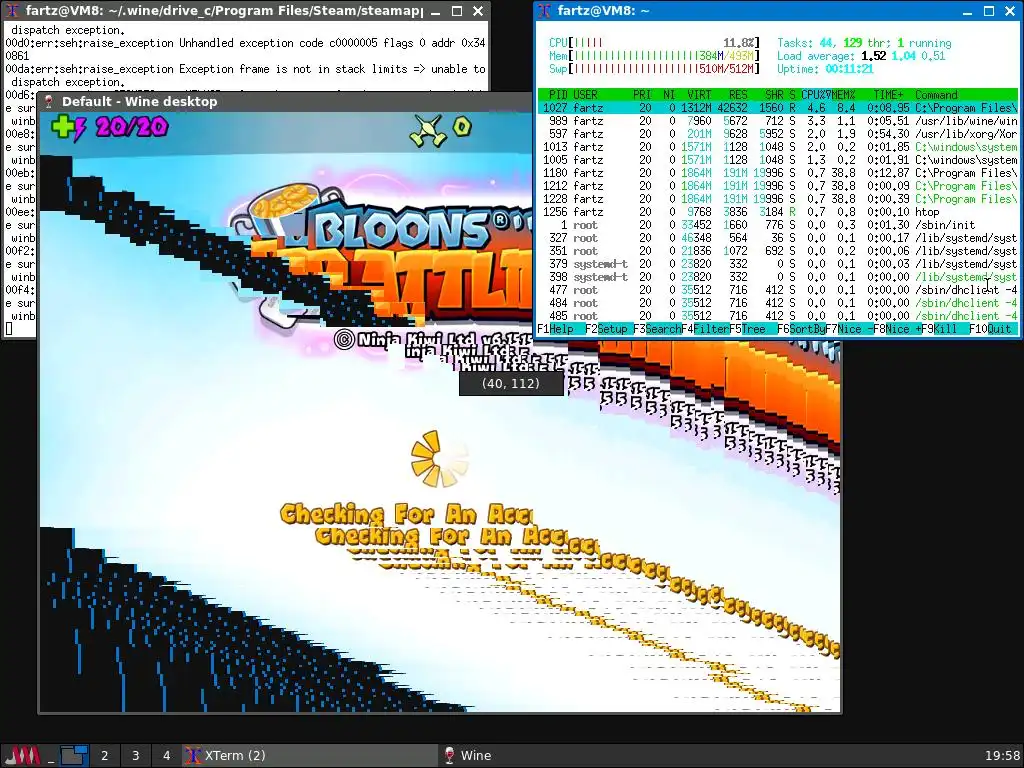The image size is (1024, 768).
Task: Click the Wine desktop title bar wine-glass icon
Action: coord(48,101)
